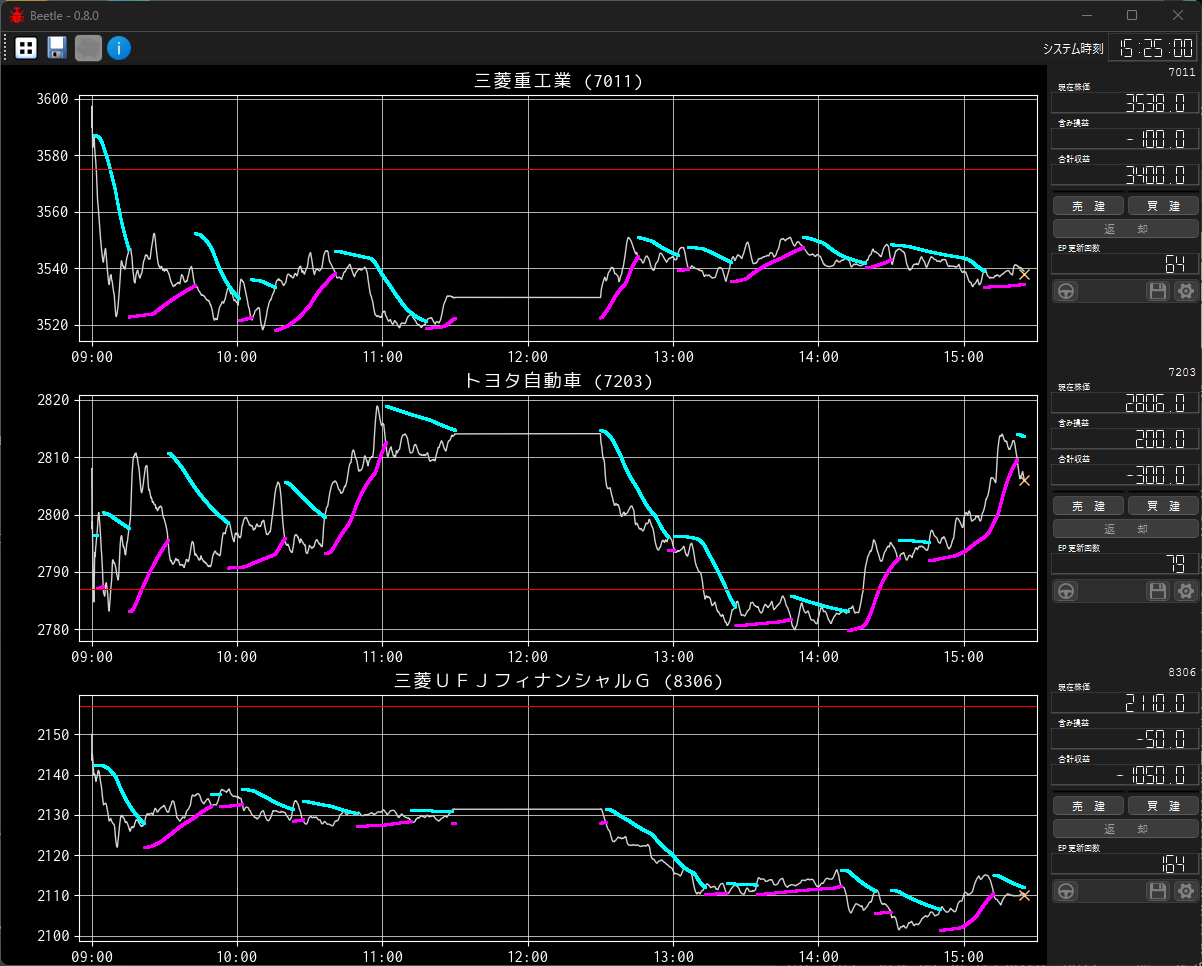Open the gear settings in 7011 panel
This screenshot has width=1202, height=966.
(x=1186, y=291)
